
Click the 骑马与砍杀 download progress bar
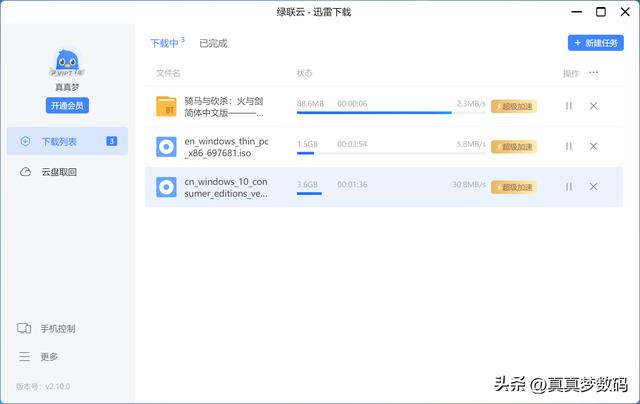[x=391, y=112]
